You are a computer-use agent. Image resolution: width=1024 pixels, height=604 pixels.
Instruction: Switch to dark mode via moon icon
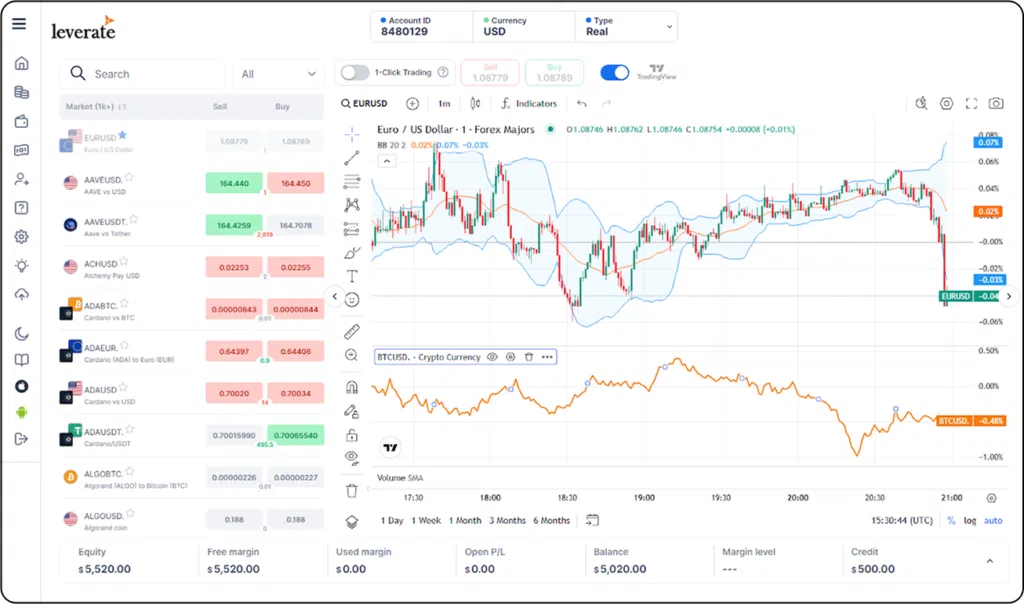coord(21,334)
